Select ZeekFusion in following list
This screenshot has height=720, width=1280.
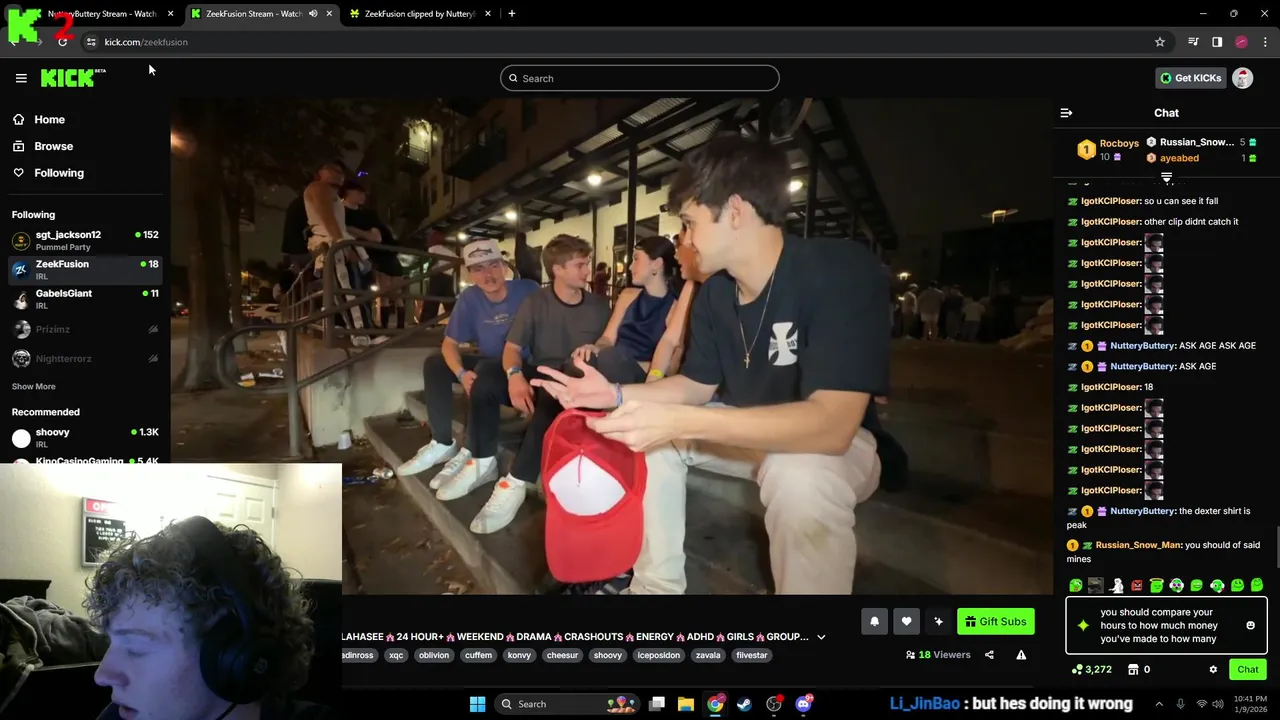85,269
